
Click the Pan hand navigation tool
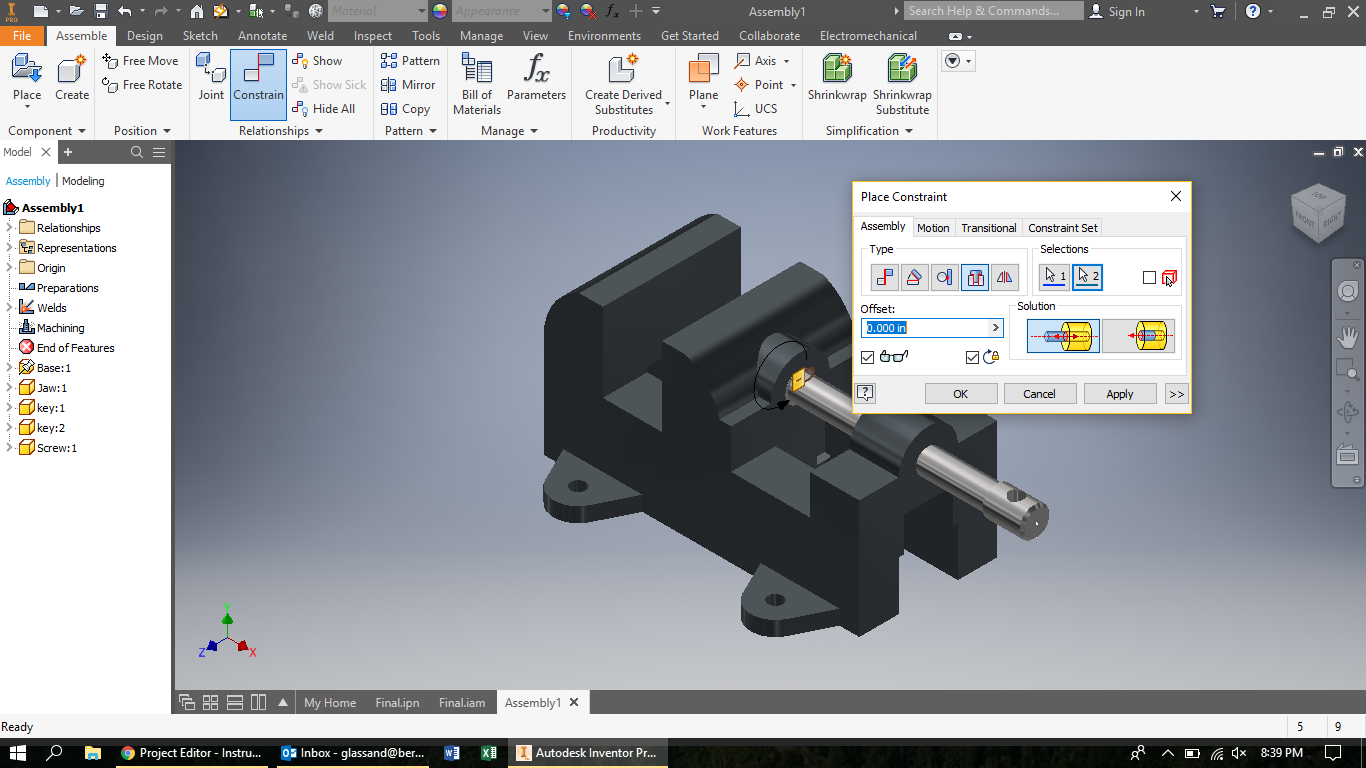pyautogui.click(x=1348, y=337)
